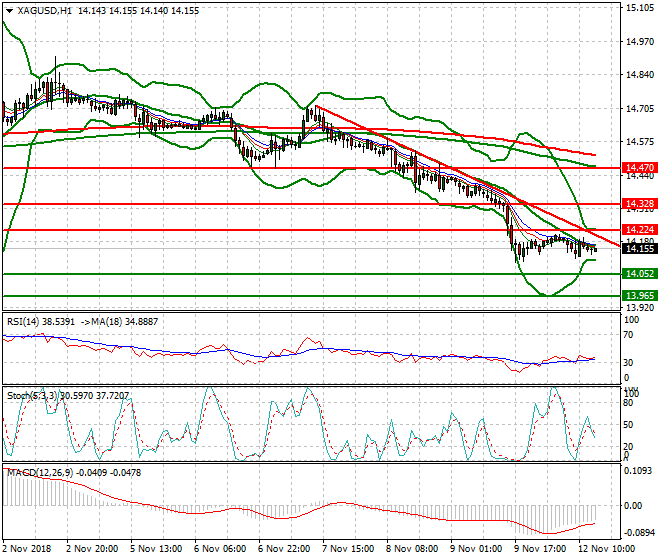Click the MACD scale value 0.1093

[x=639, y=469]
